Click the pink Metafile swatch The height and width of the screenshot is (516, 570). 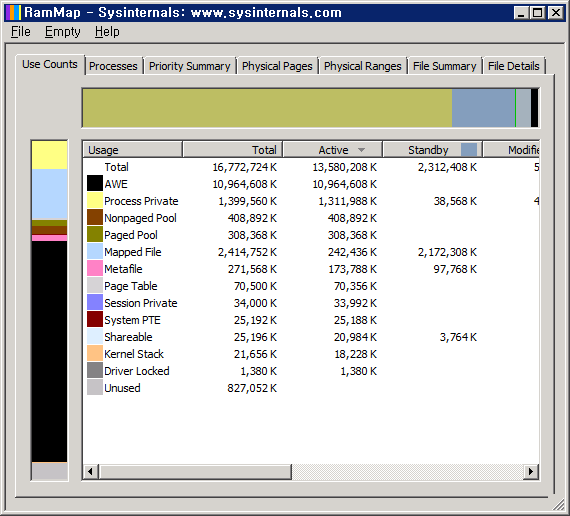coord(95,268)
